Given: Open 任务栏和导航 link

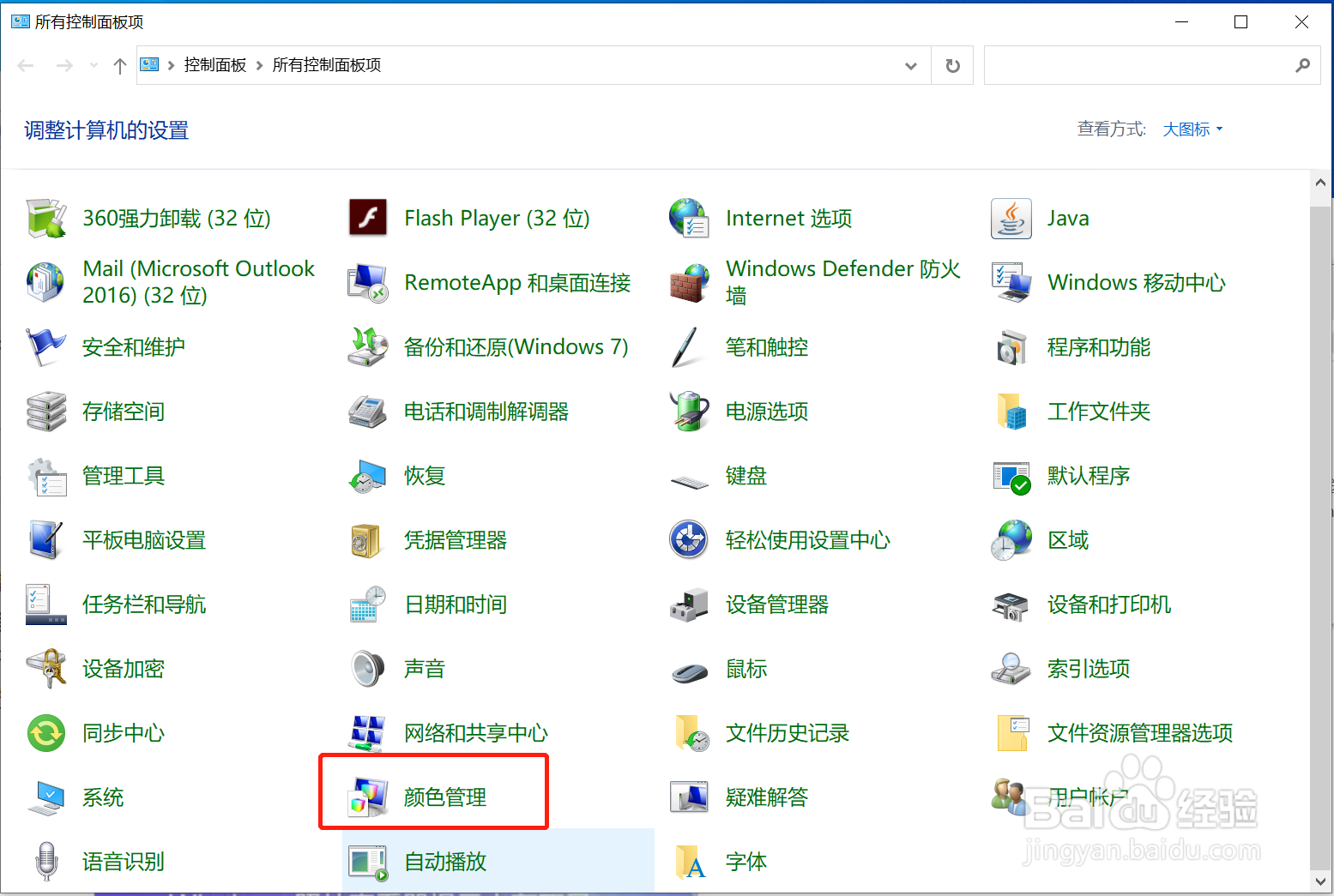Looking at the screenshot, I should click(x=144, y=604).
